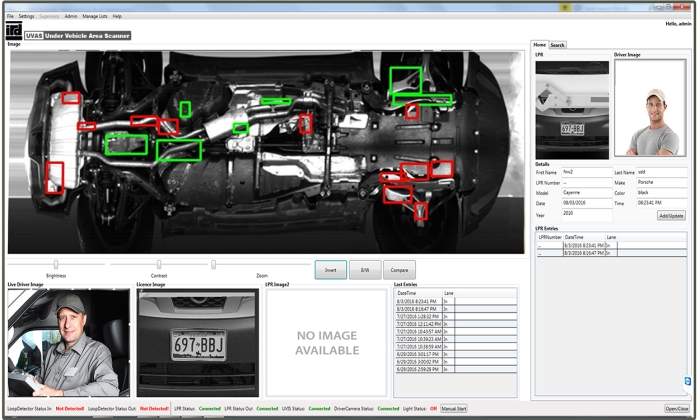Click the Add/Update button
The image size is (700, 420).
pyautogui.click(x=671, y=215)
